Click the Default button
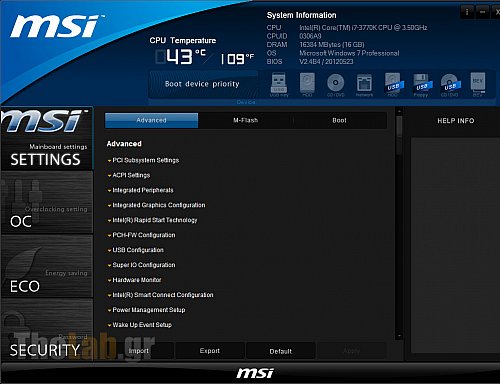500x384 pixels. pyautogui.click(x=281, y=351)
